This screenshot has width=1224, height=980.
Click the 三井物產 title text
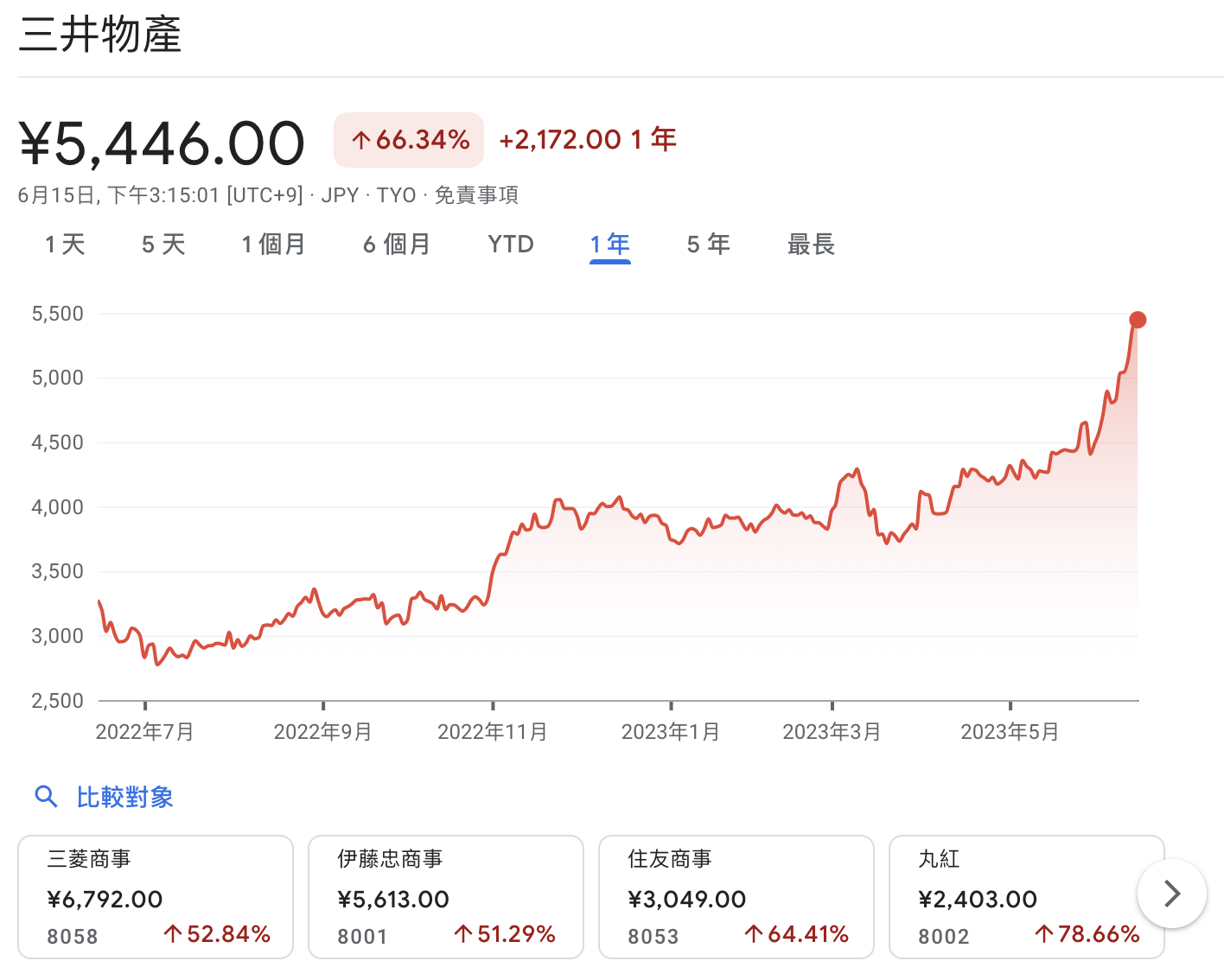point(100,35)
